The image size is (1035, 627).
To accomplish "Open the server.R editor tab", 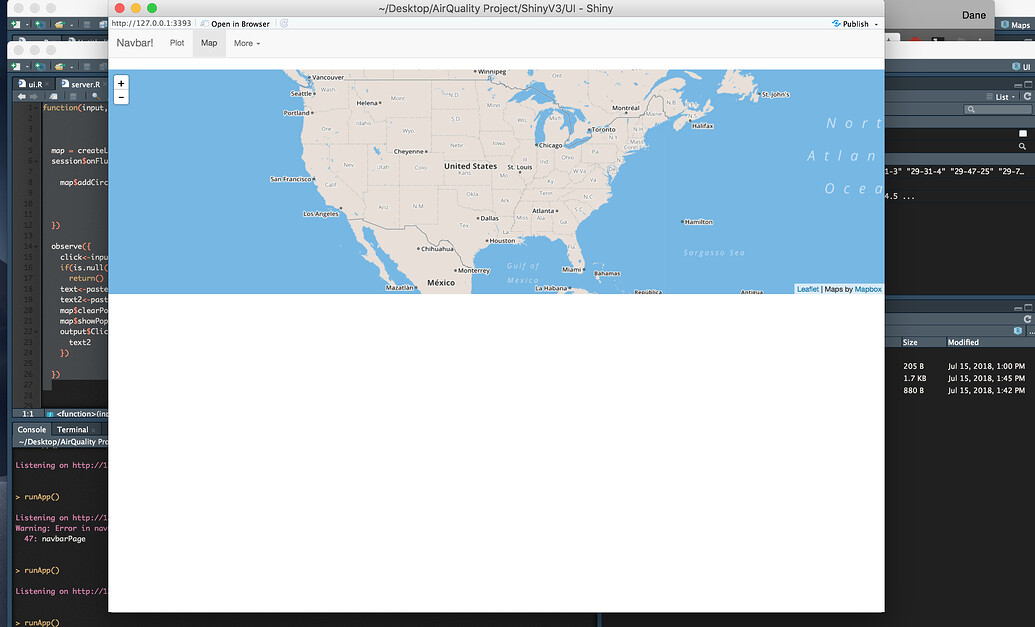I will 83,85.
